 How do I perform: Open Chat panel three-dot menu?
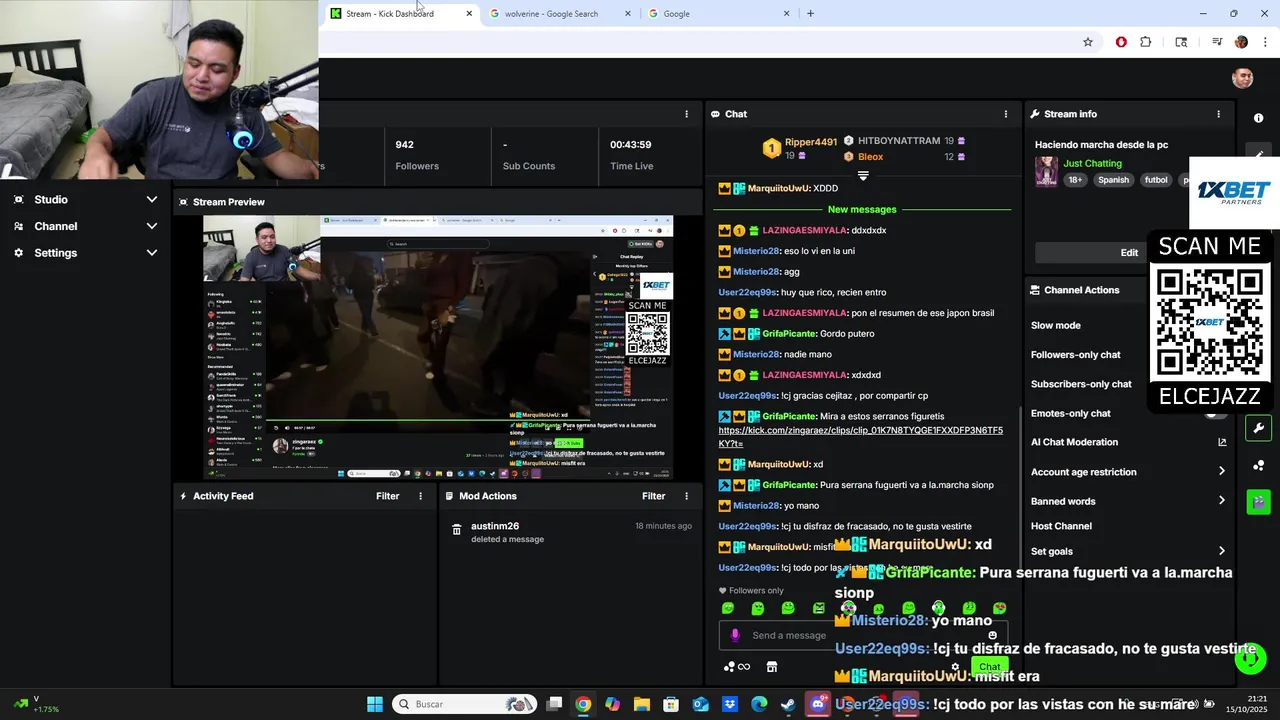point(1006,114)
